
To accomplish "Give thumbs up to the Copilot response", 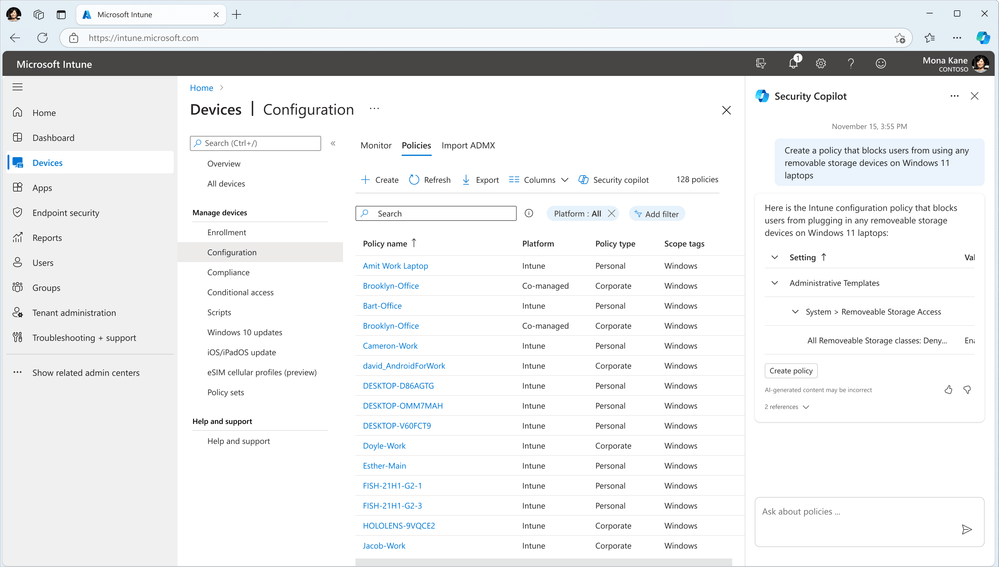I will (948, 390).
